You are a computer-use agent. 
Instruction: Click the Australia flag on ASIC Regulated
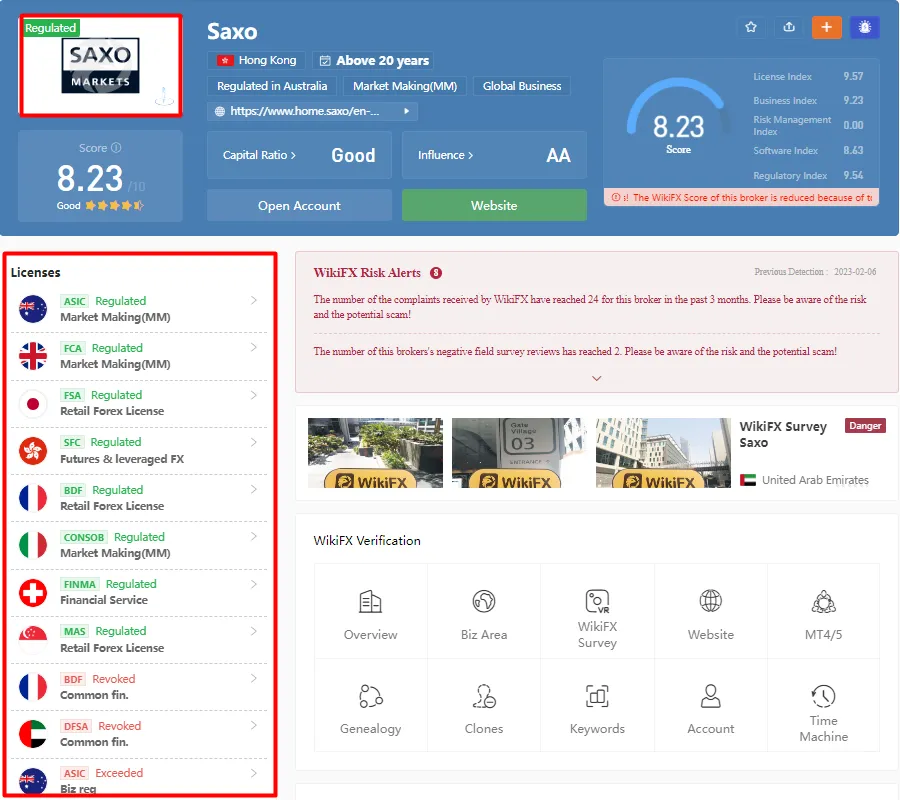[x=33, y=309]
